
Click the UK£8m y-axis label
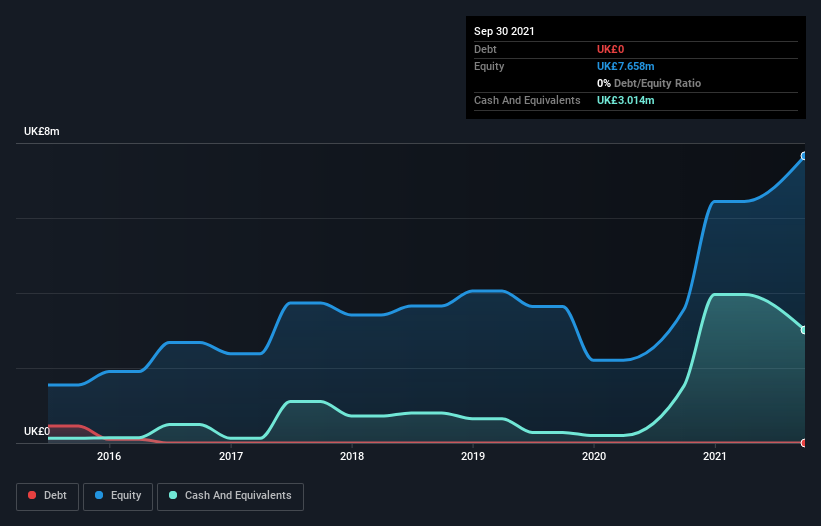coord(42,131)
